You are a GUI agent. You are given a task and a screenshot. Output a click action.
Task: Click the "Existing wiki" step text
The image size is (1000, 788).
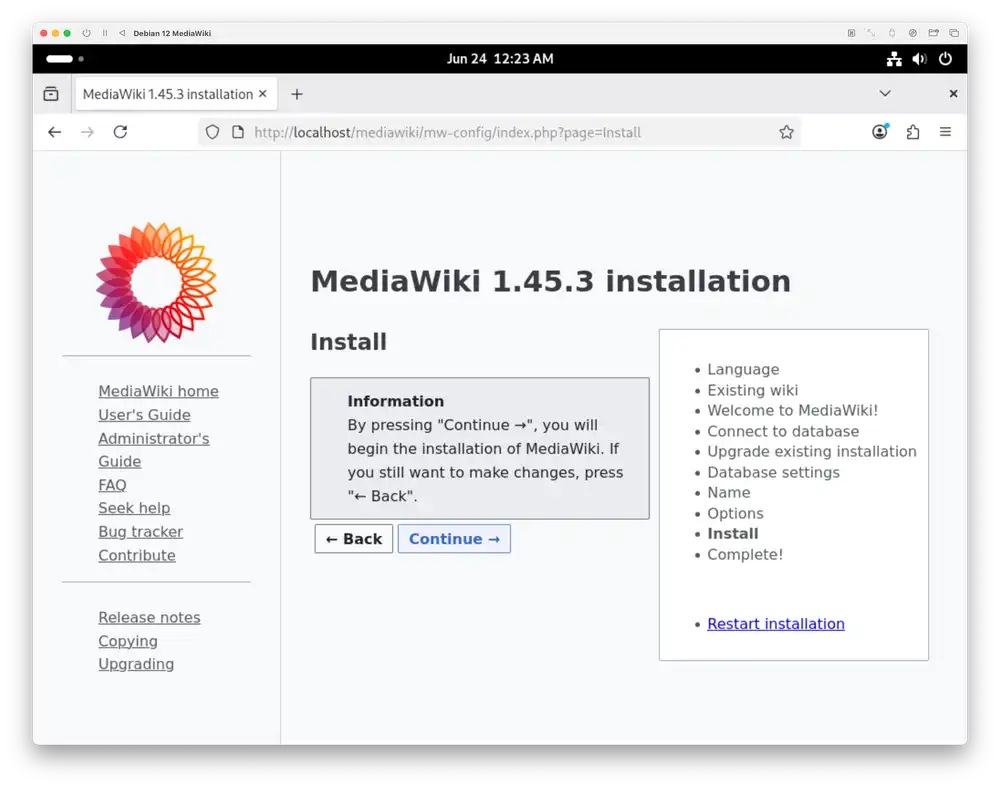click(753, 390)
